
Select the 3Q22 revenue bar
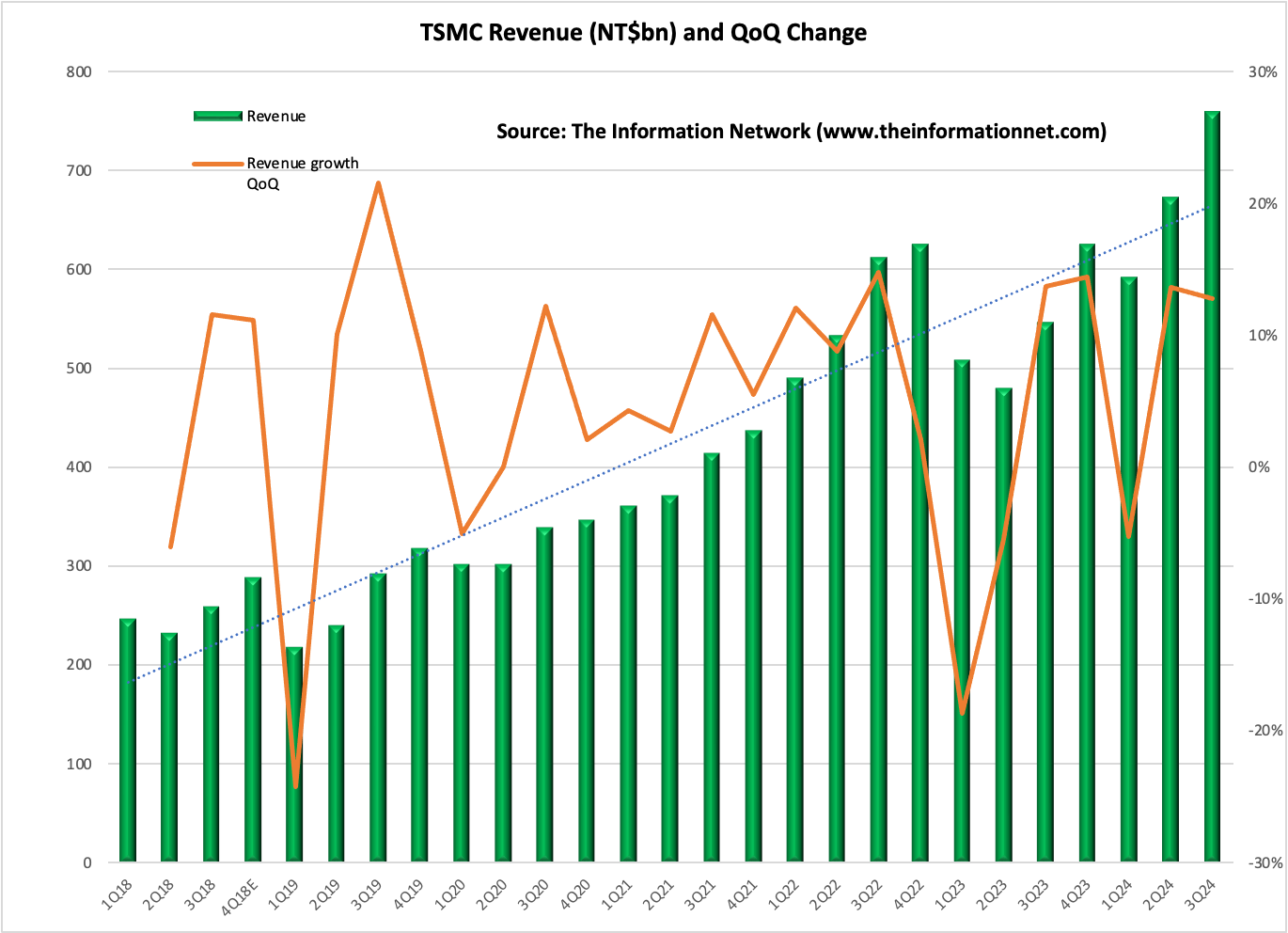[878, 560]
